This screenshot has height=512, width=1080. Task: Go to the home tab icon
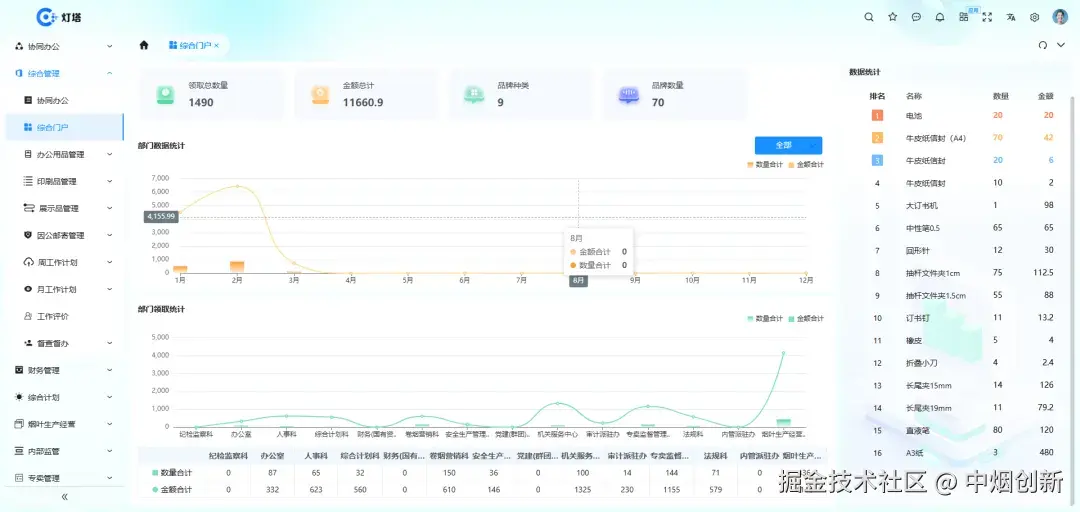(x=144, y=45)
